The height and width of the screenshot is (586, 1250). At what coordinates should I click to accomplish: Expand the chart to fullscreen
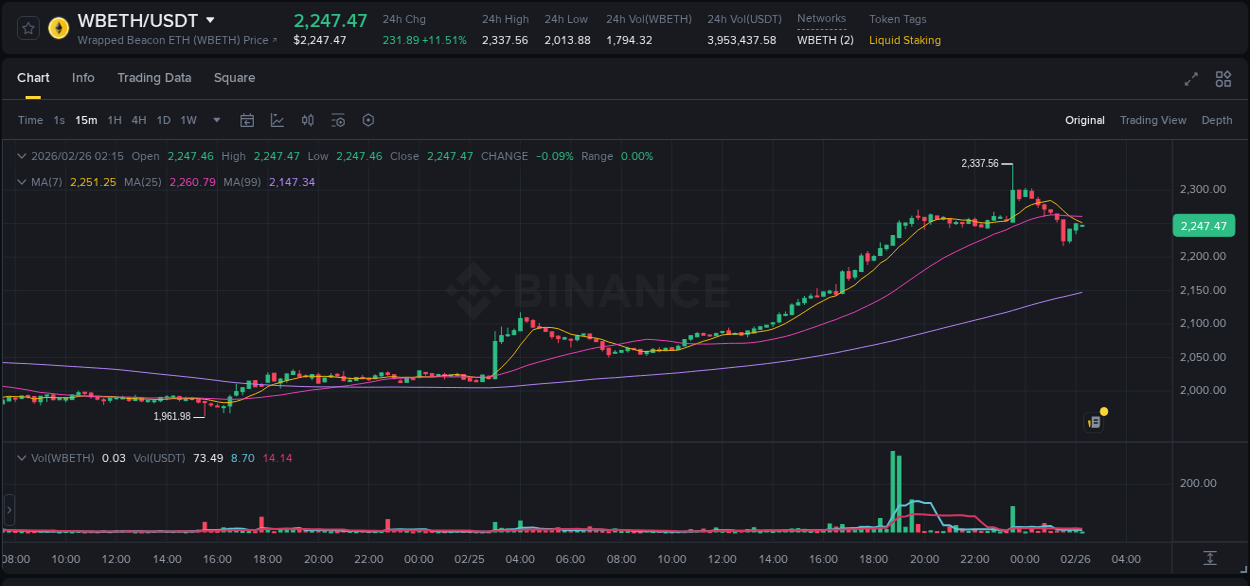tap(1190, 78)
